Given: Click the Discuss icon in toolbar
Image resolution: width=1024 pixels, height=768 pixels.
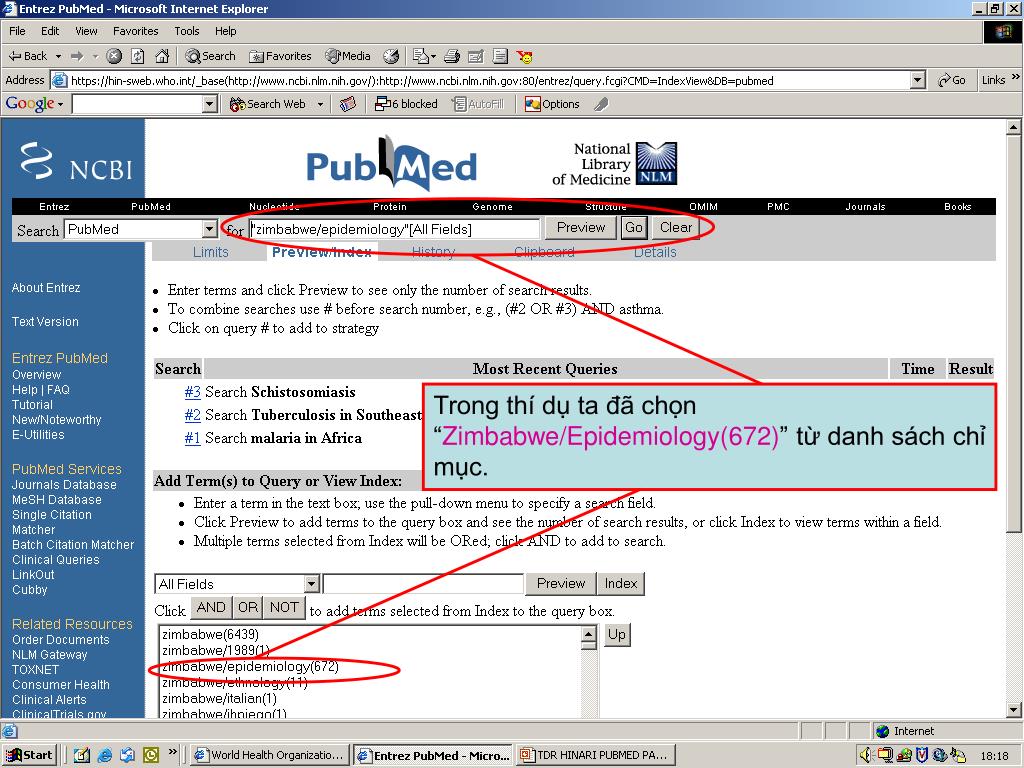Looking at the screenshot, I should [x=500, y=56].
